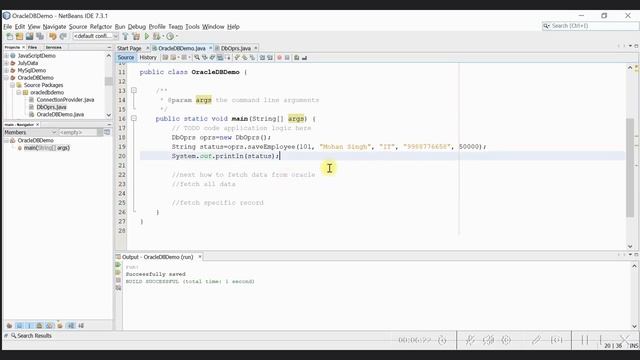The height and width of the screenshot is (360, 640).
Task: Open the Members dropdown in Navigator
Action: click(x=31, y=132)
